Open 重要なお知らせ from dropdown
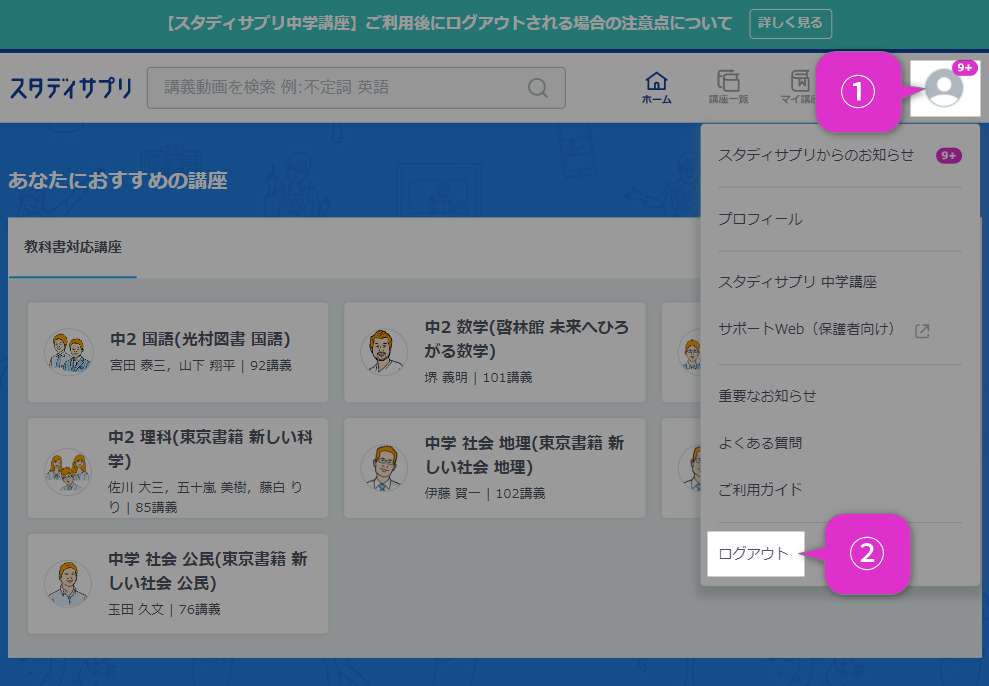989x686 pixels. [767, 396]
